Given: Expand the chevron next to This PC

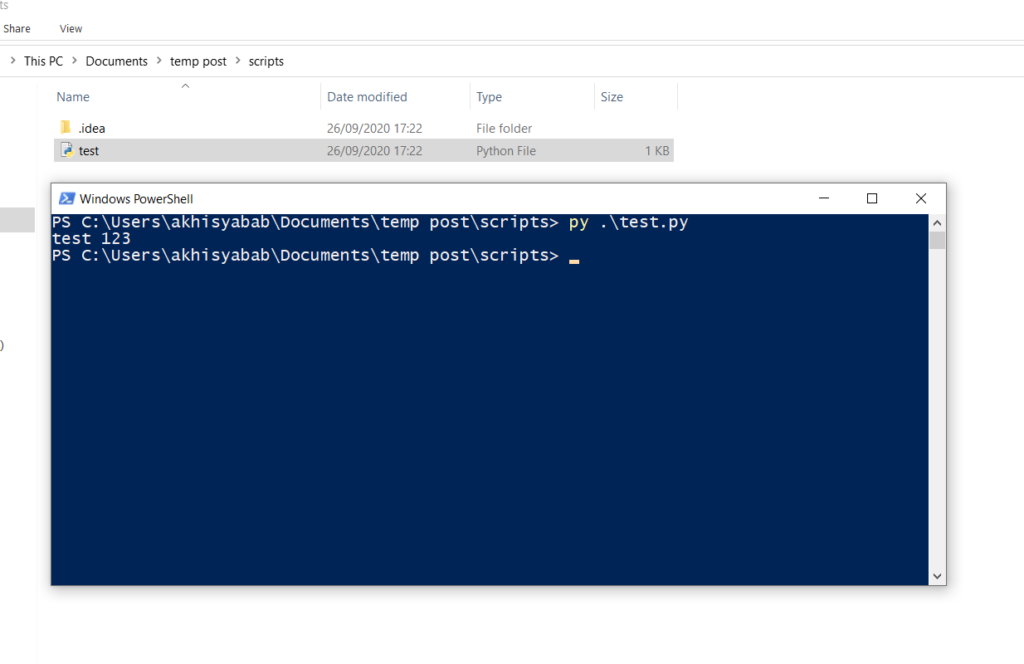Looking at the screenshot, I should 10,61.
